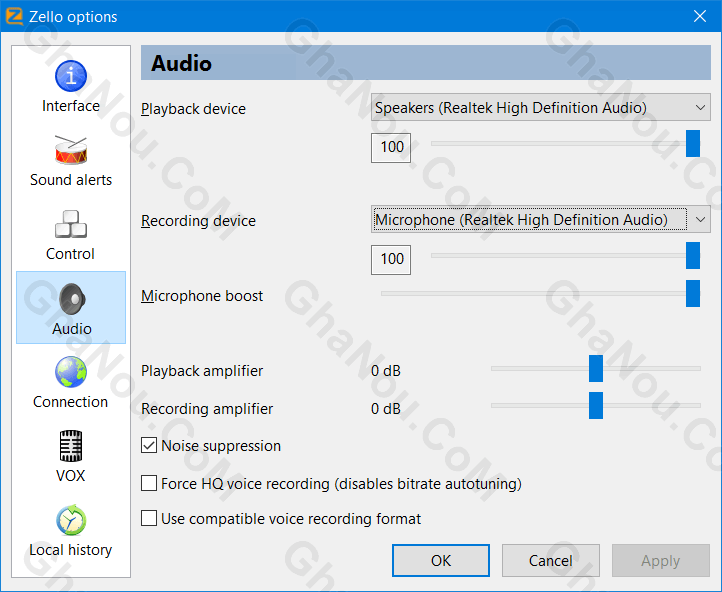Viewport: 722px width, 592px height.
Task: Open the Connection globe icon
Action: (71, 372)
